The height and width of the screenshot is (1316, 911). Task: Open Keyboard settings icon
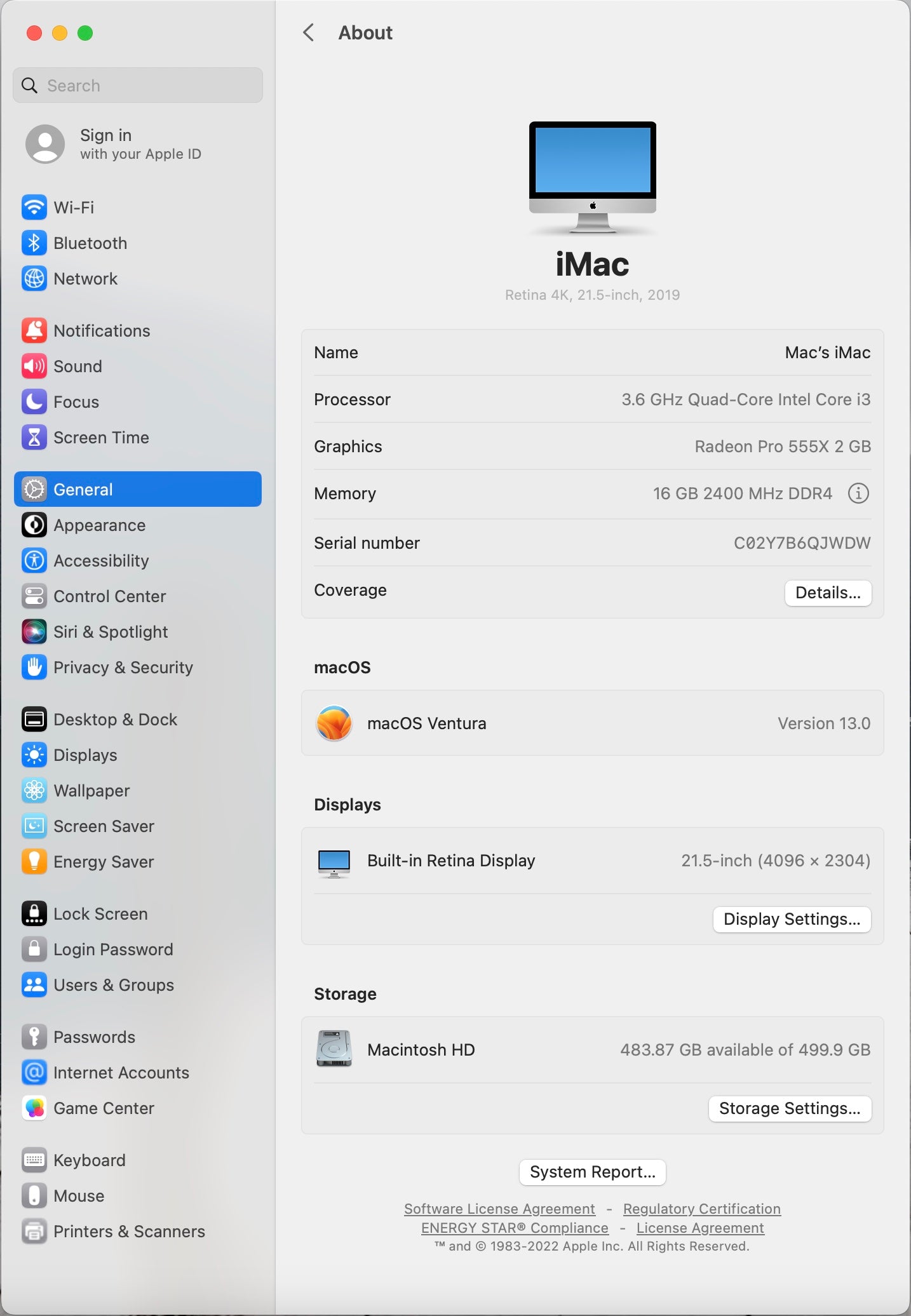[x=34, y=1160]
